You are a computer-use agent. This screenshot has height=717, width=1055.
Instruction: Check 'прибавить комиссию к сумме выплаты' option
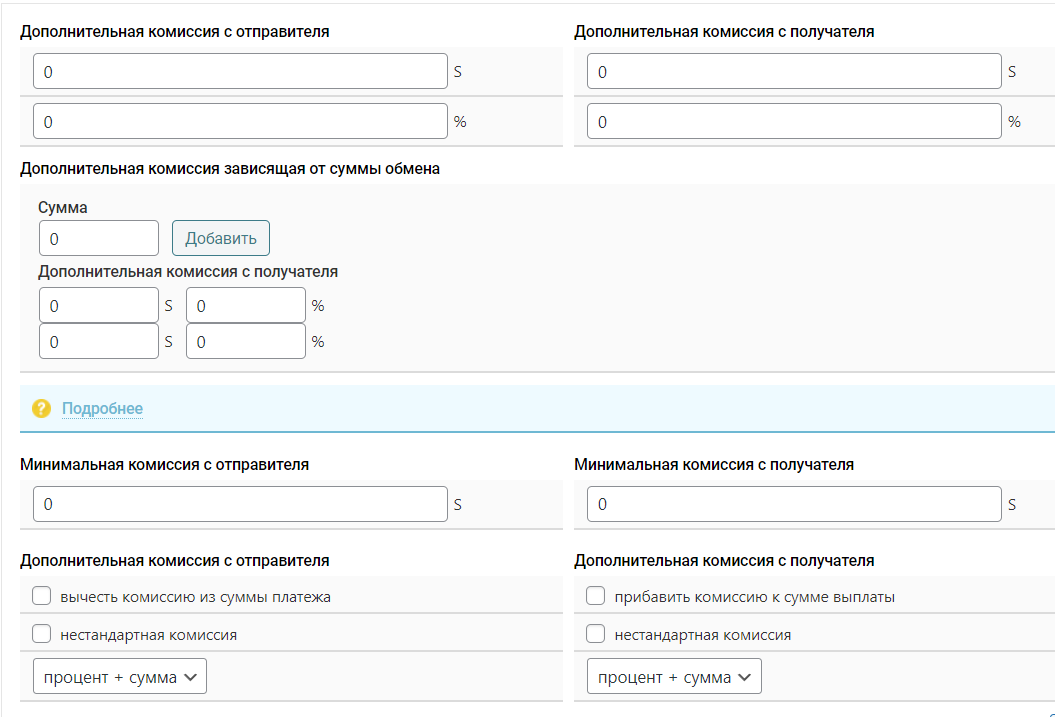596,597
